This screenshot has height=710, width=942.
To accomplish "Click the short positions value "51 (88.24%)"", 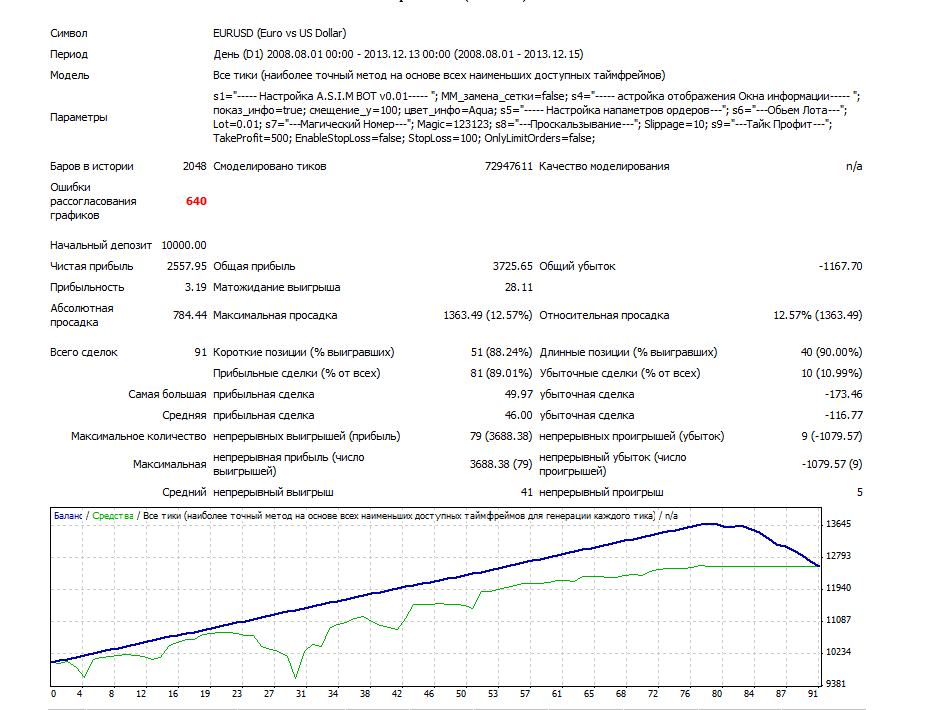I will coord(502,353).
